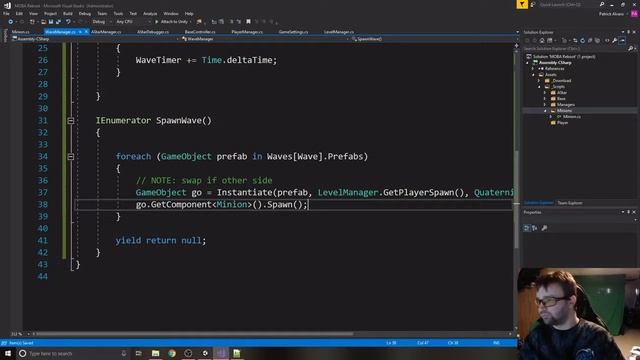
Task: Open the Tools menu
Action: 118,13
